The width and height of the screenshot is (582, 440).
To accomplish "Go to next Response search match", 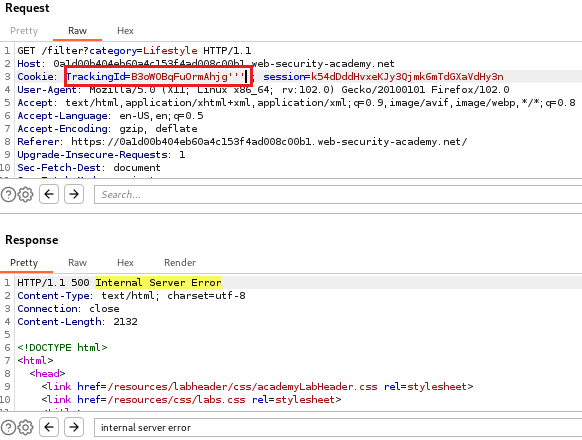I will pos(74,427).
